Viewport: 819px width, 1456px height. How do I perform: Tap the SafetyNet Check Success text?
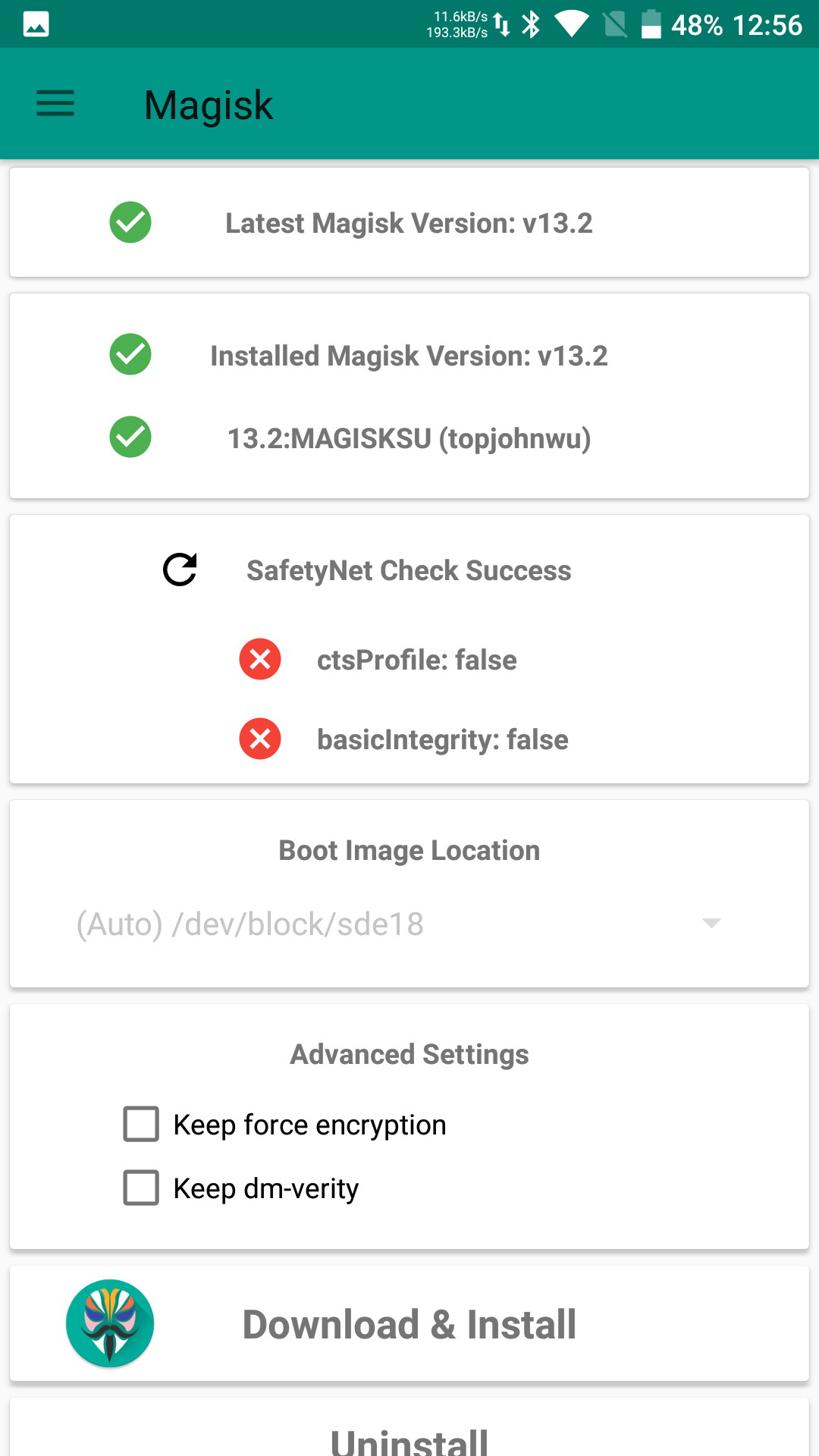409,570
